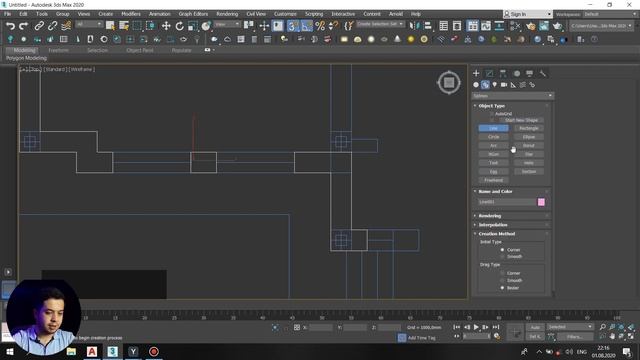The height and width of the screenshot is (360, 640).
Task: Open the pink object color swatch
Action: click(541, 202)
